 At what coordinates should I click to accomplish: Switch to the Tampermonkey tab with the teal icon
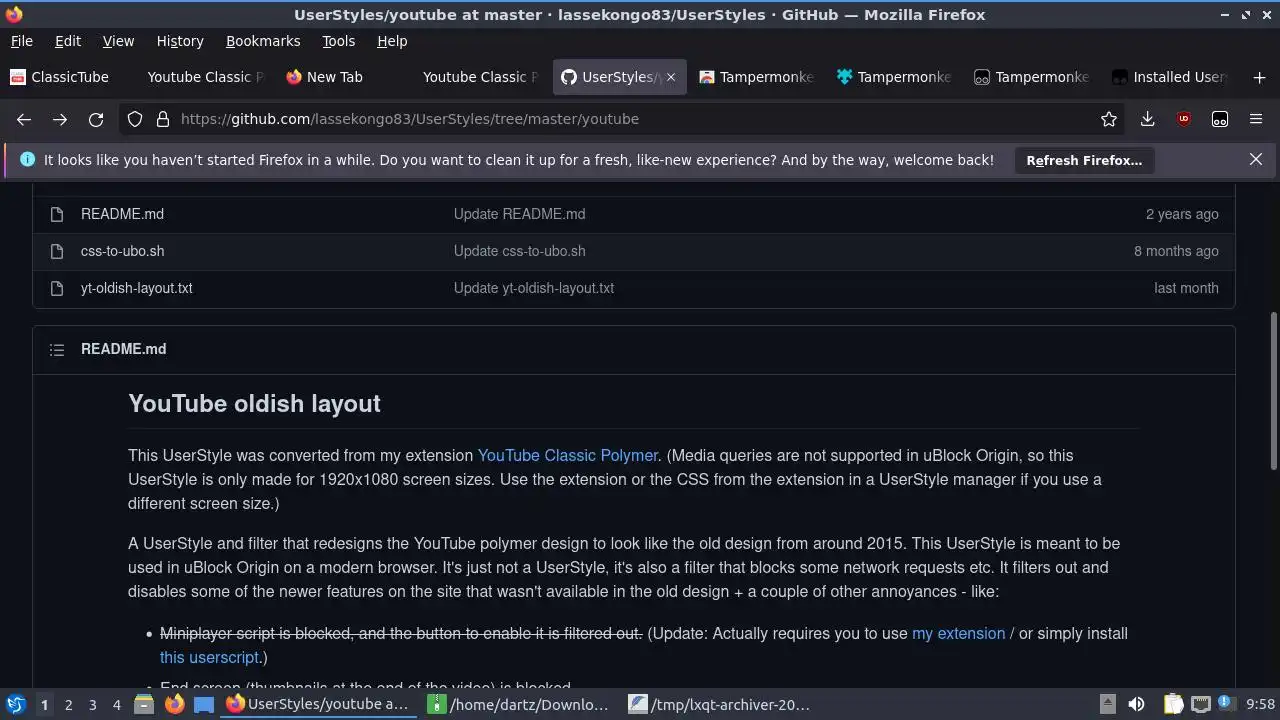click(893, 77)
